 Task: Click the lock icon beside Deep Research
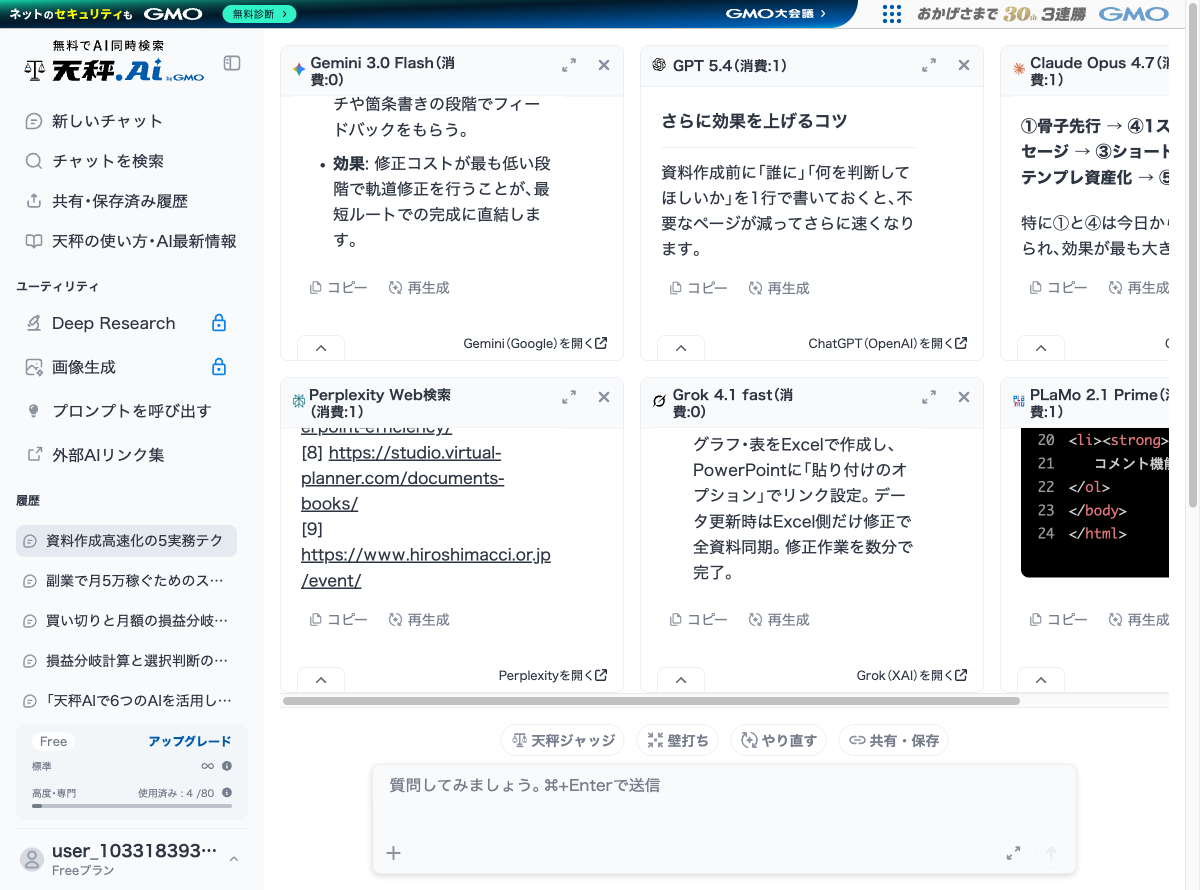click(219, 323)
